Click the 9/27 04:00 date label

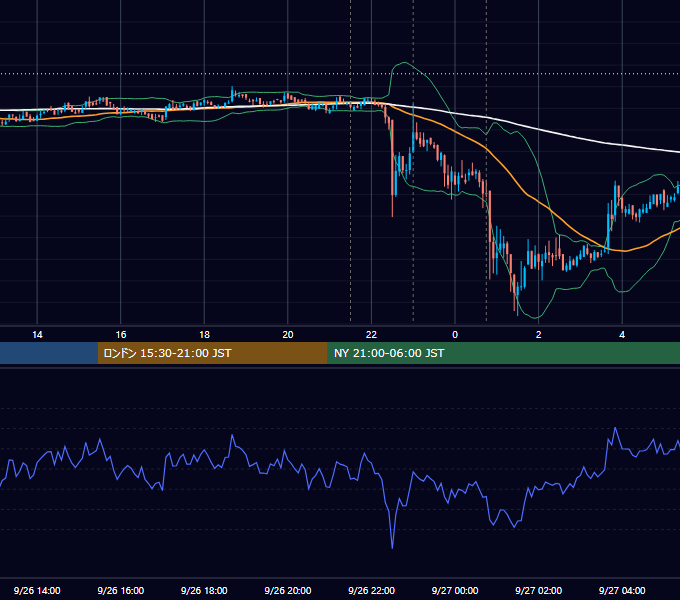(622, 590)
